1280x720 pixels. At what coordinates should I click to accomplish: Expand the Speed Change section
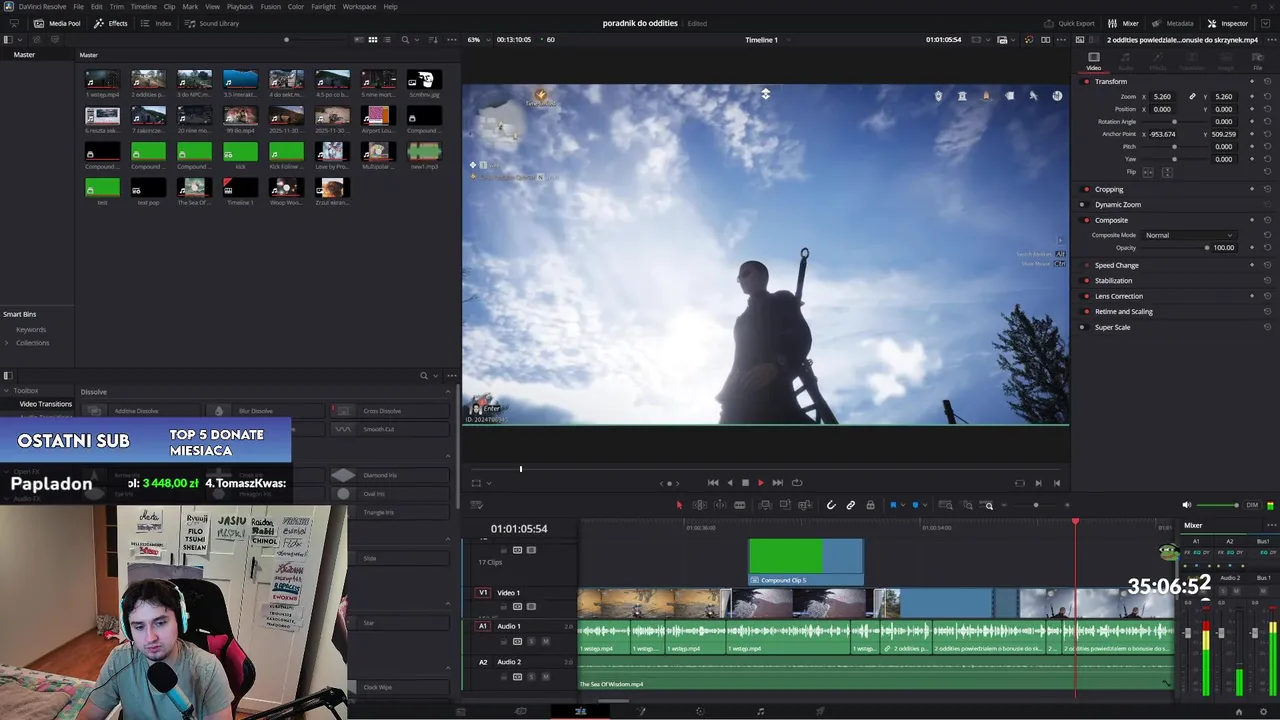(1116, 265)
